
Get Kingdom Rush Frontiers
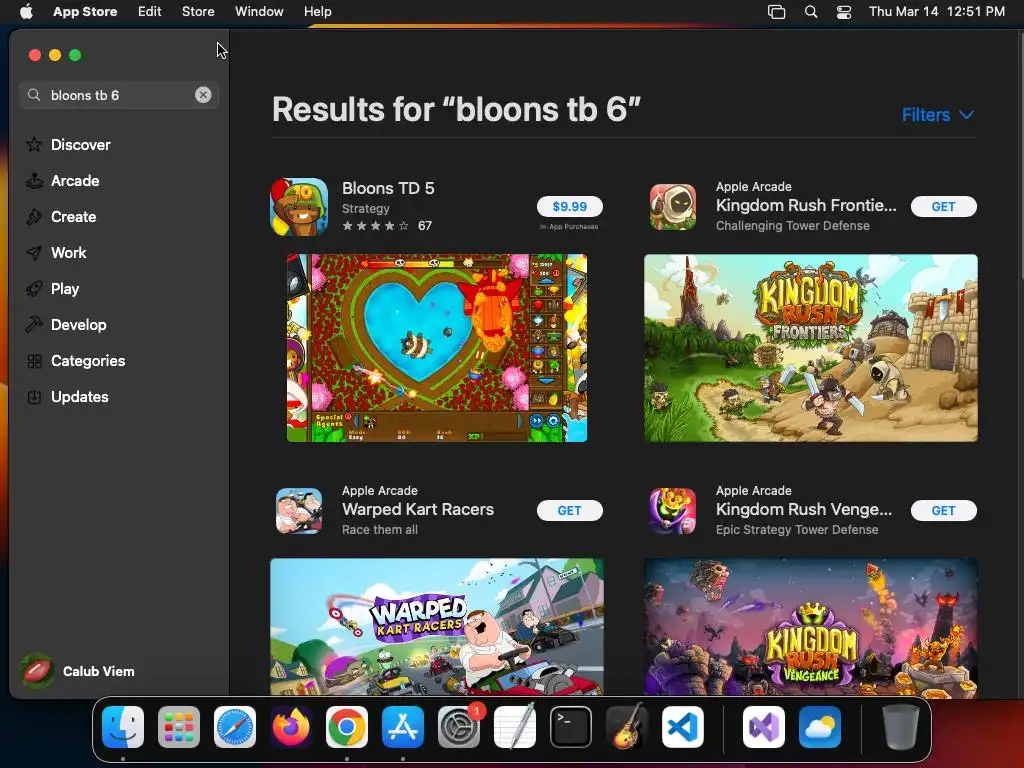tap(943, 206)
